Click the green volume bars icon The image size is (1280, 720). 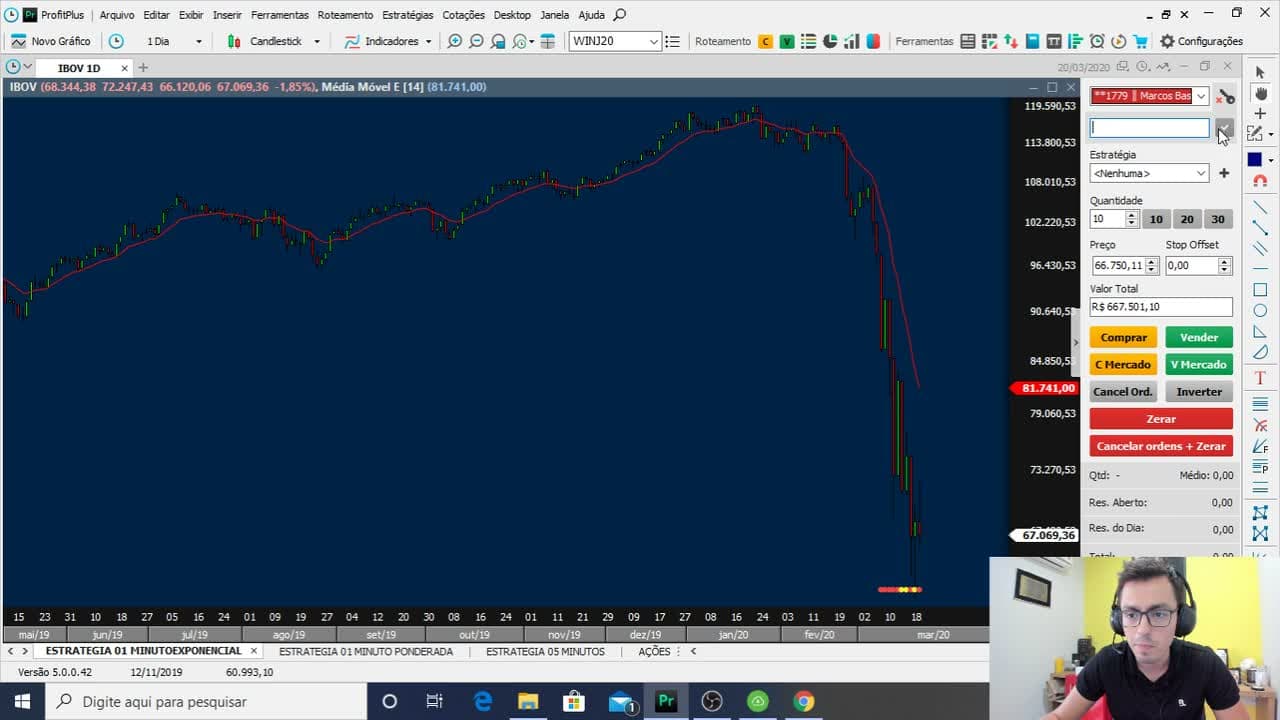[x=1075, y=41]
